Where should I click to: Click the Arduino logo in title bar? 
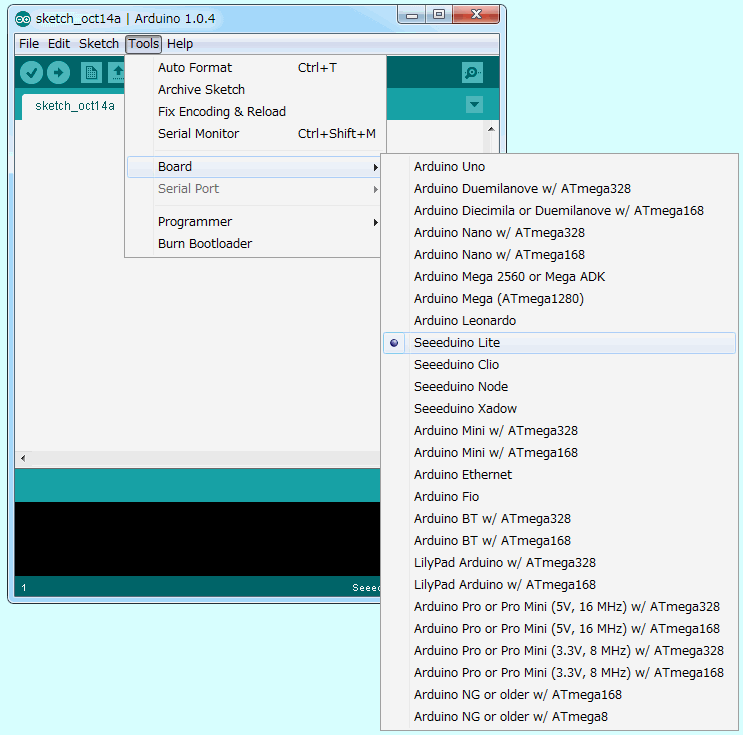pyautogui.click(x=23, y=19)
